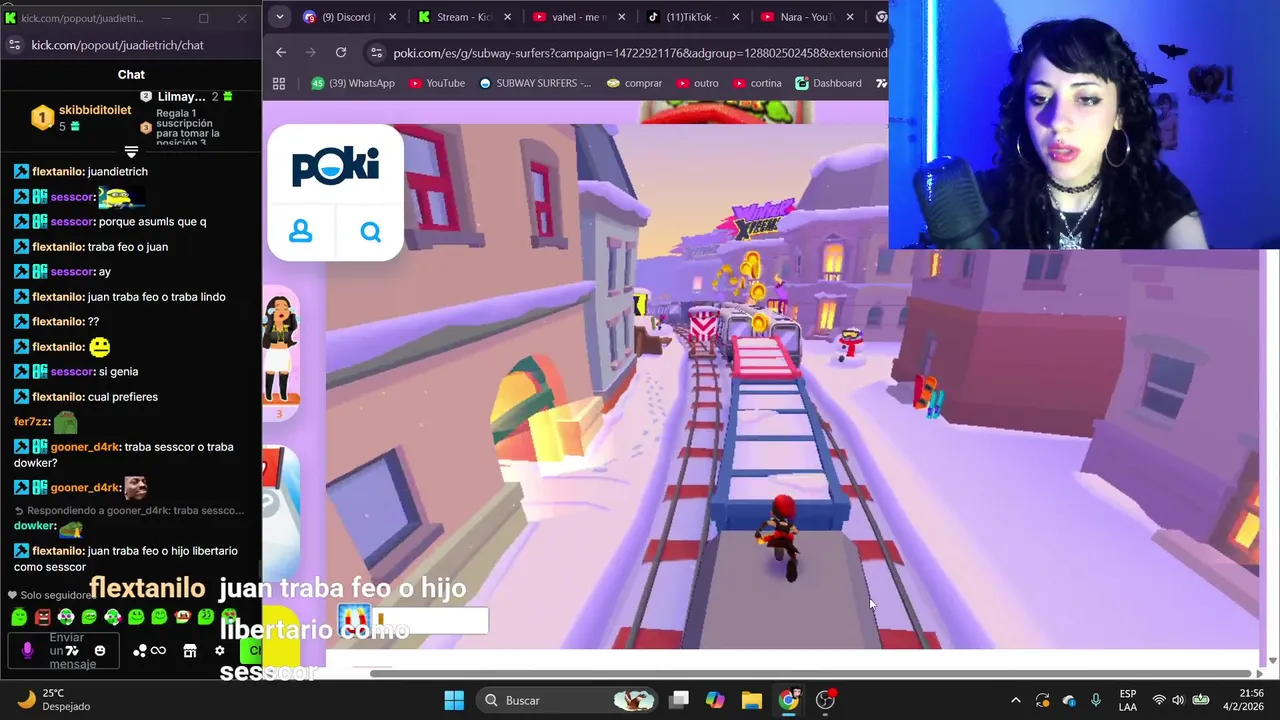
Task: Click the Kick popout chat address bar
Action: [117, 45]
